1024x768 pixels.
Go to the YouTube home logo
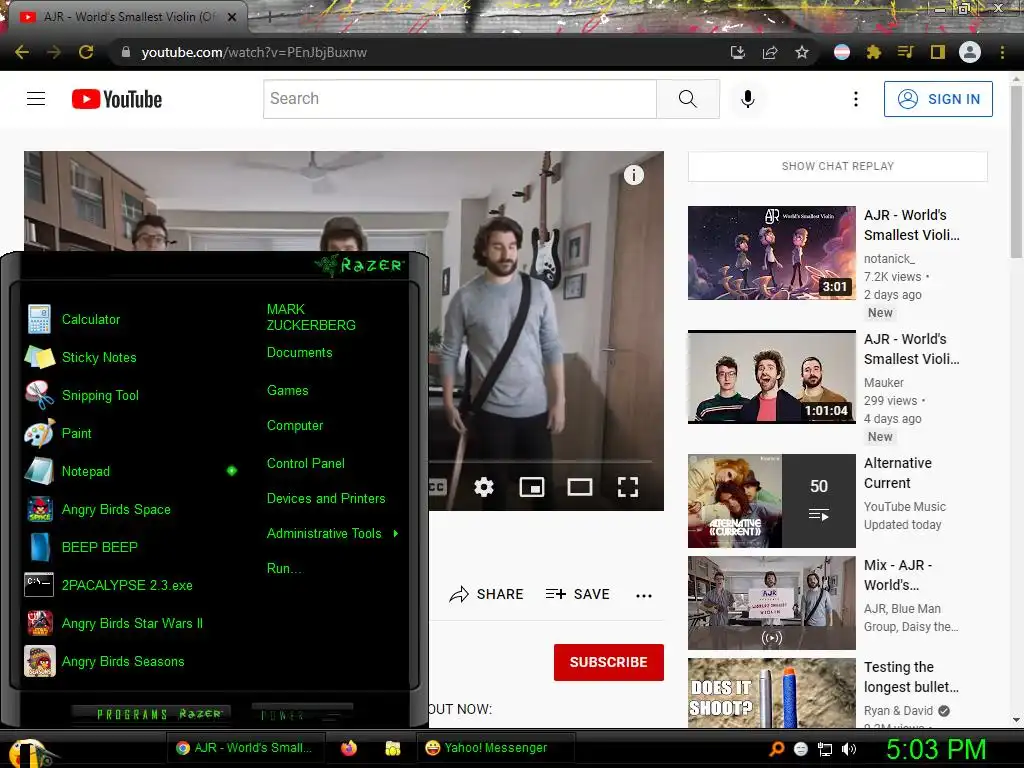pos(117,99)
